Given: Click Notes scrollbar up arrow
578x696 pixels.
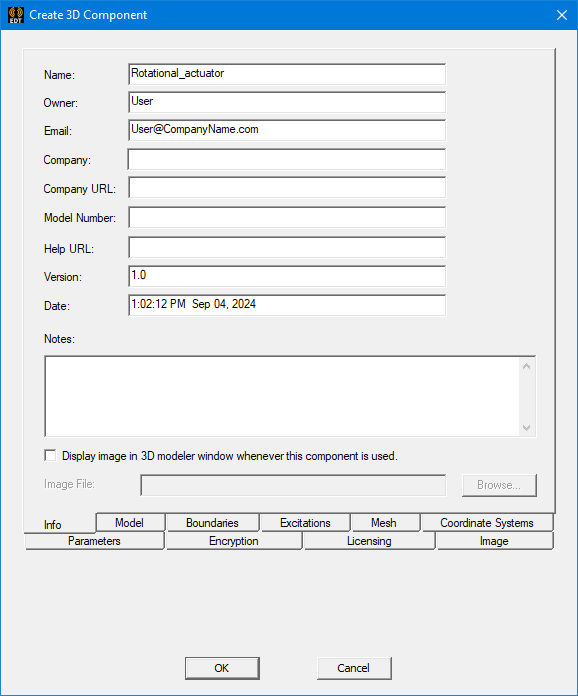Looking at the screenshot, I should (x=527, y=366).
